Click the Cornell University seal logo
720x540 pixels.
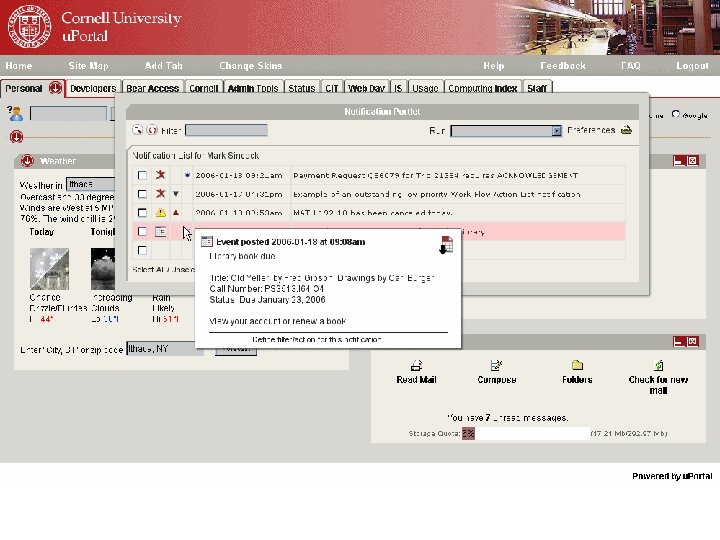pos(29,26)
